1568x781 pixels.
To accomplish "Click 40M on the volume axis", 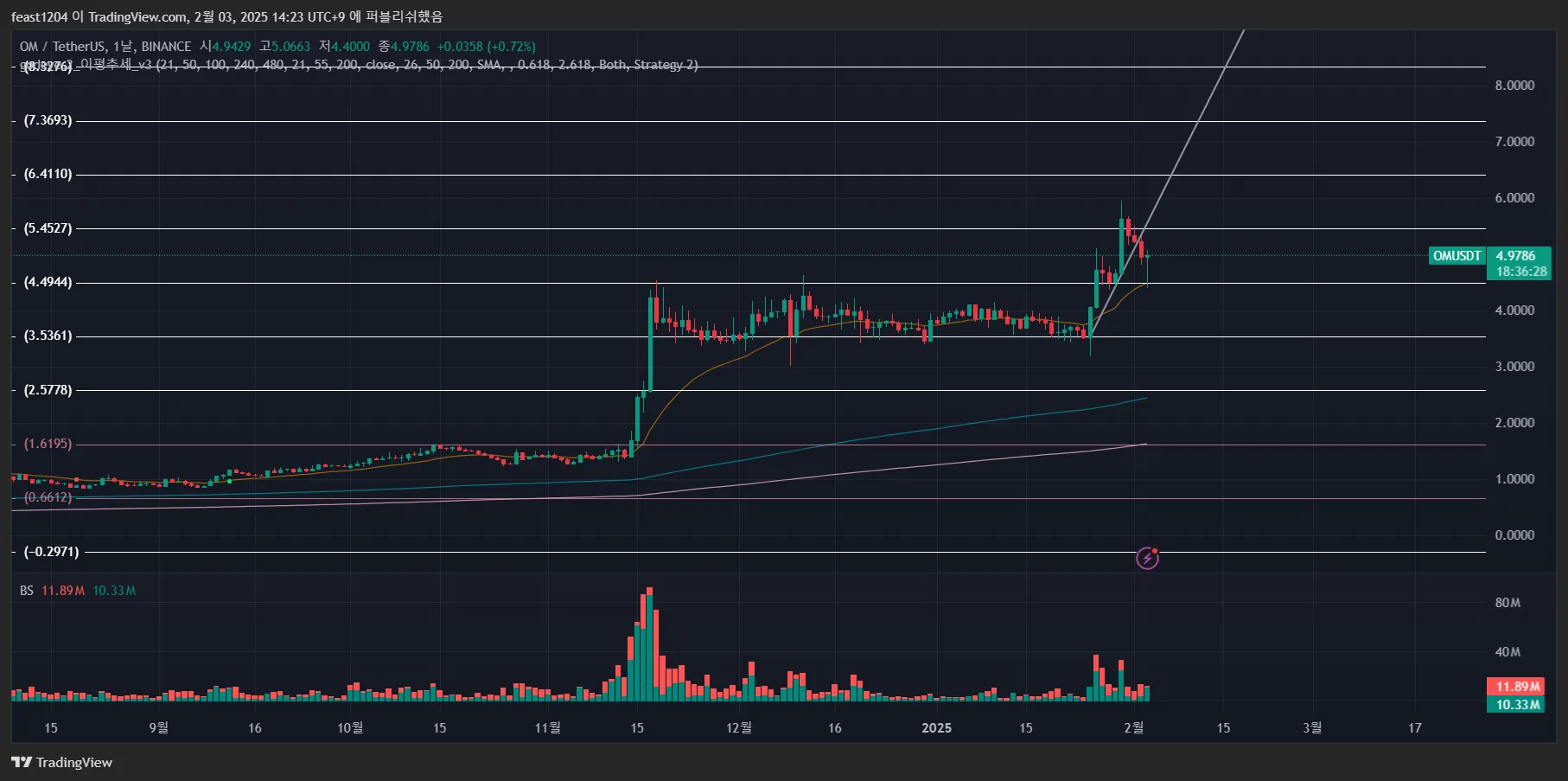I will [1507, 652].
